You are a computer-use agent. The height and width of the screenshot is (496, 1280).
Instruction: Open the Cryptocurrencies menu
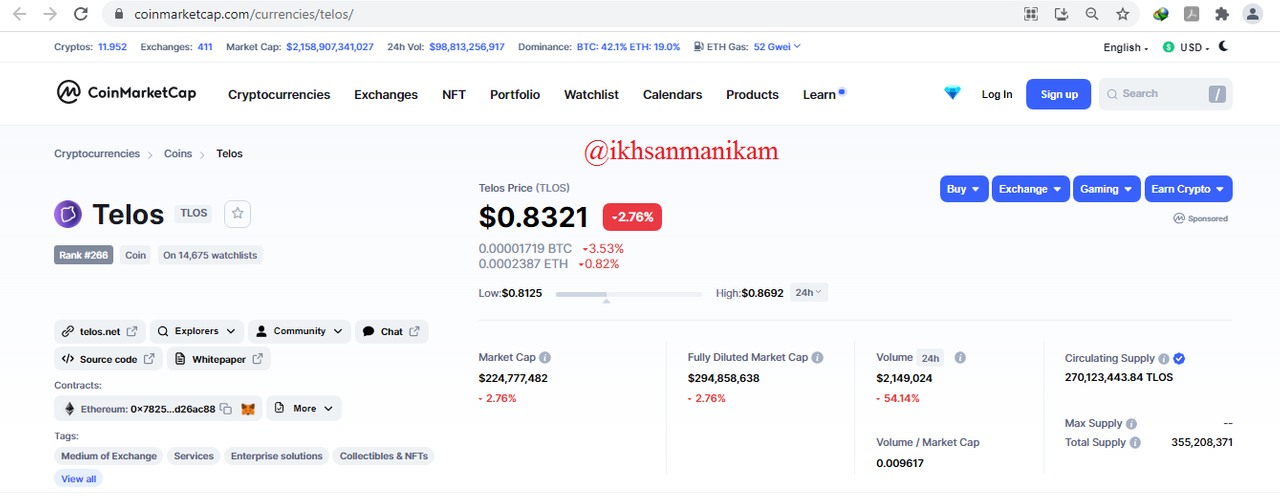[279, 94]
